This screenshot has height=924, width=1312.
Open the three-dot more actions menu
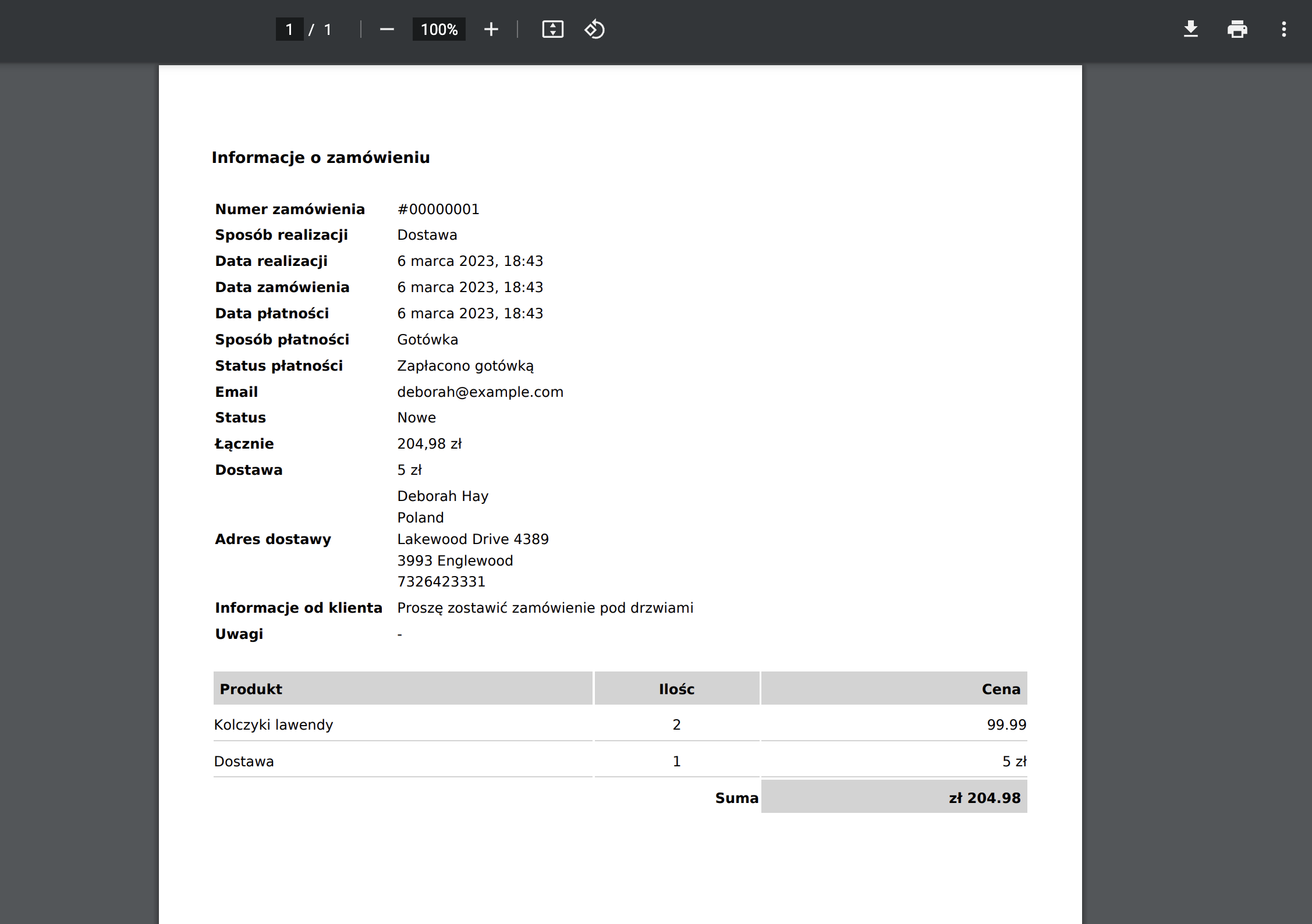tap(1283, 29)
